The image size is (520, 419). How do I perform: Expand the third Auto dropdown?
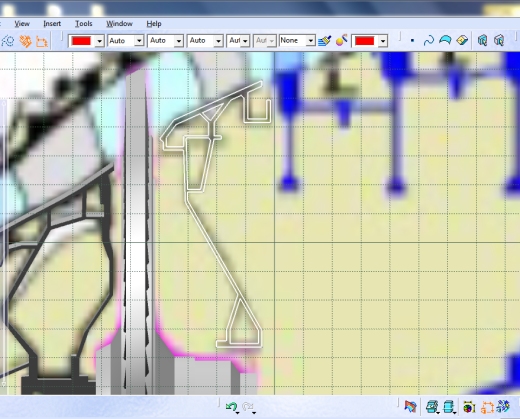point(218,41)
